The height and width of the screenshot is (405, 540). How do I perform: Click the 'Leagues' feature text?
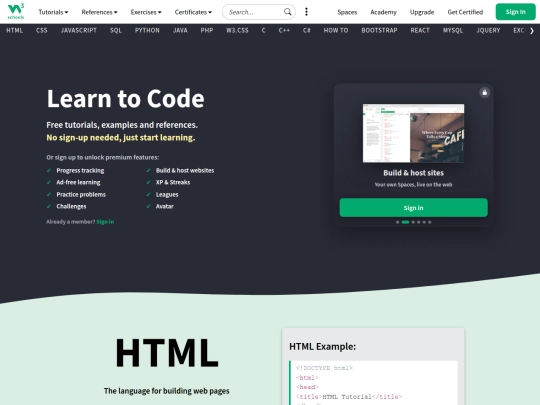(x=167, y=195)
